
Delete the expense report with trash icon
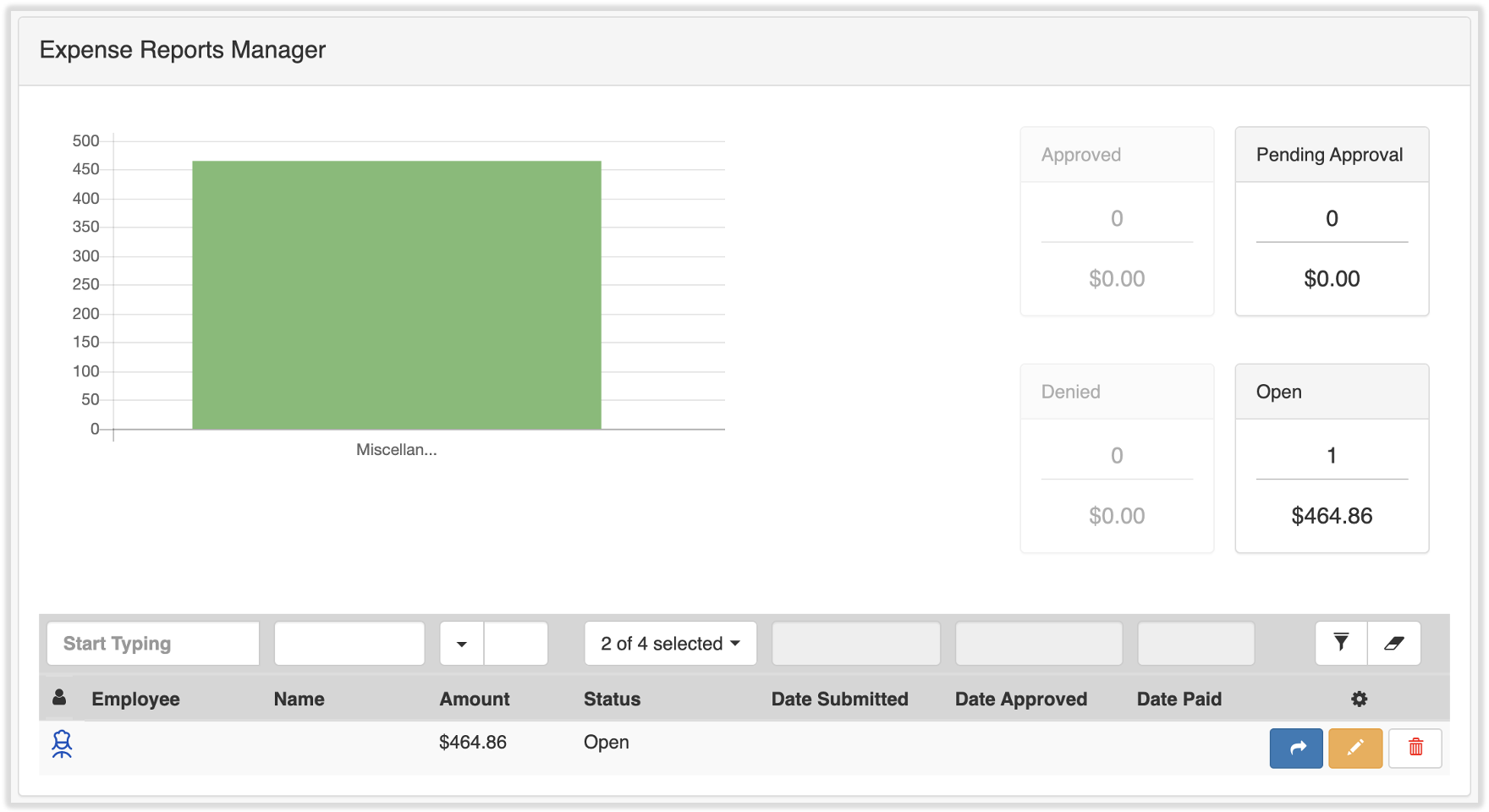click(x=1415, y=748)
